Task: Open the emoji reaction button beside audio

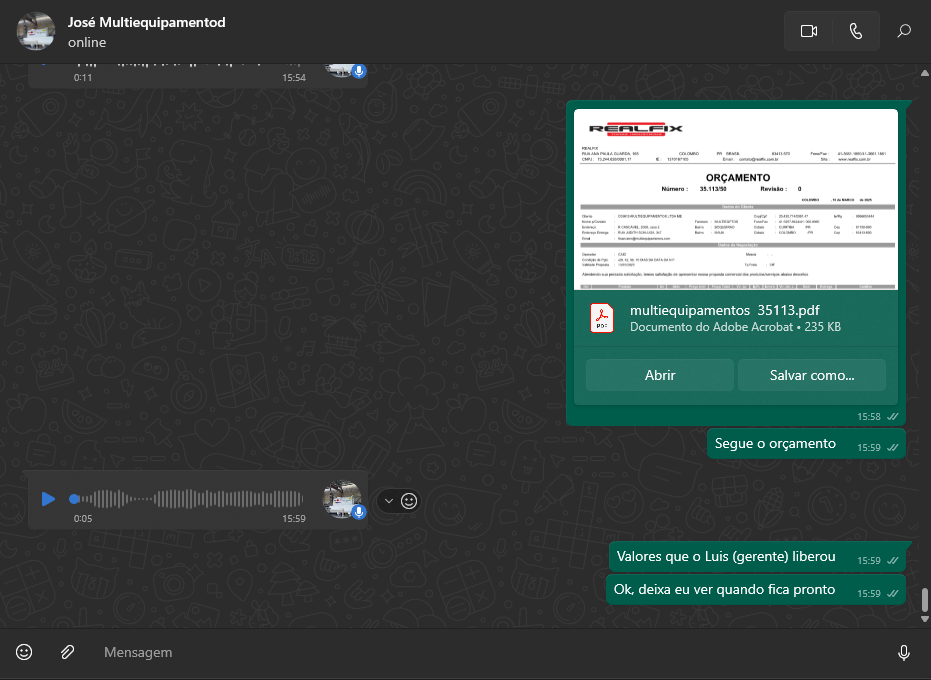Action: pyautogui.click(x=409, y=501)
